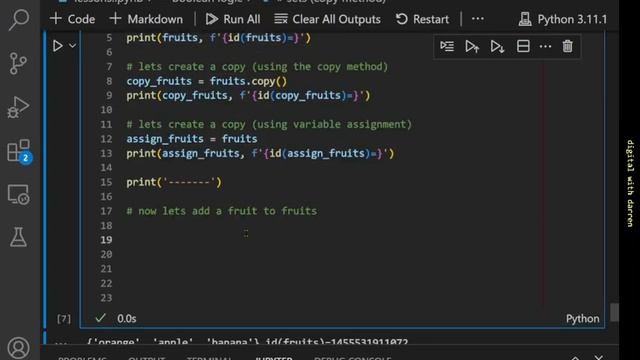Click the 0.0s execution time label
Screen dimensions: 640x360
127,318
